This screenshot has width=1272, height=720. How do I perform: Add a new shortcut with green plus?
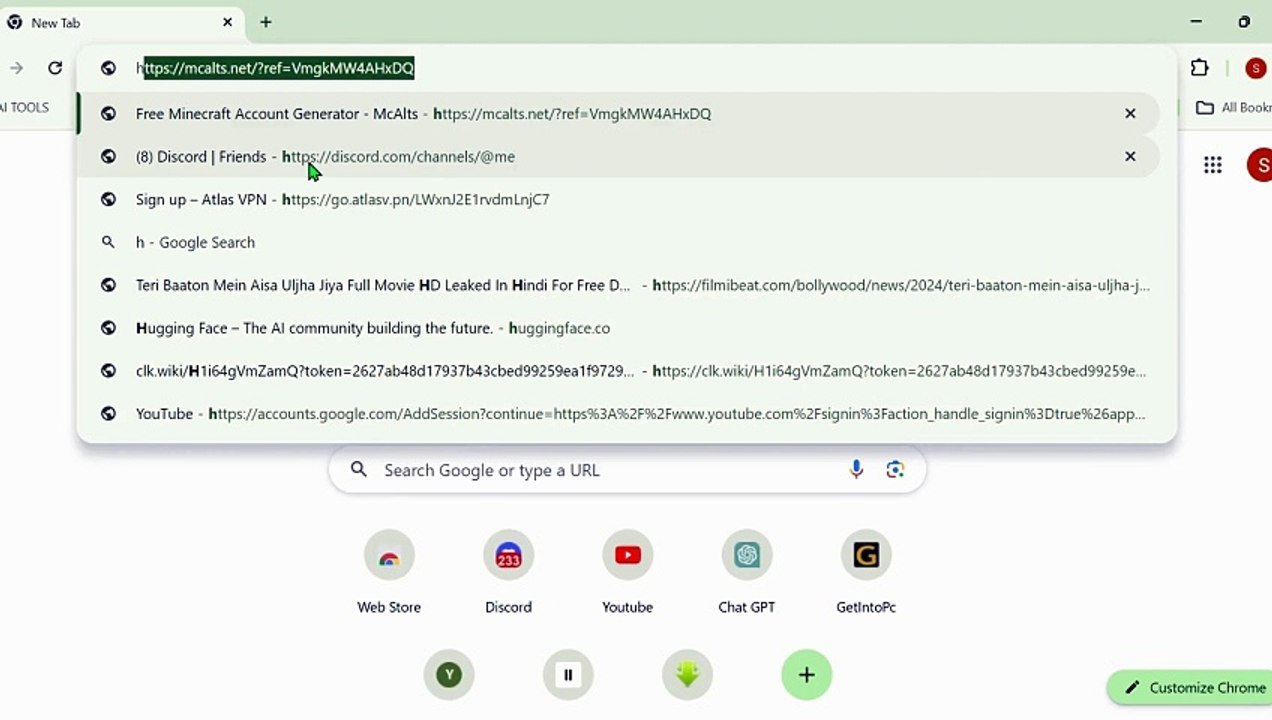click(806, 675)
